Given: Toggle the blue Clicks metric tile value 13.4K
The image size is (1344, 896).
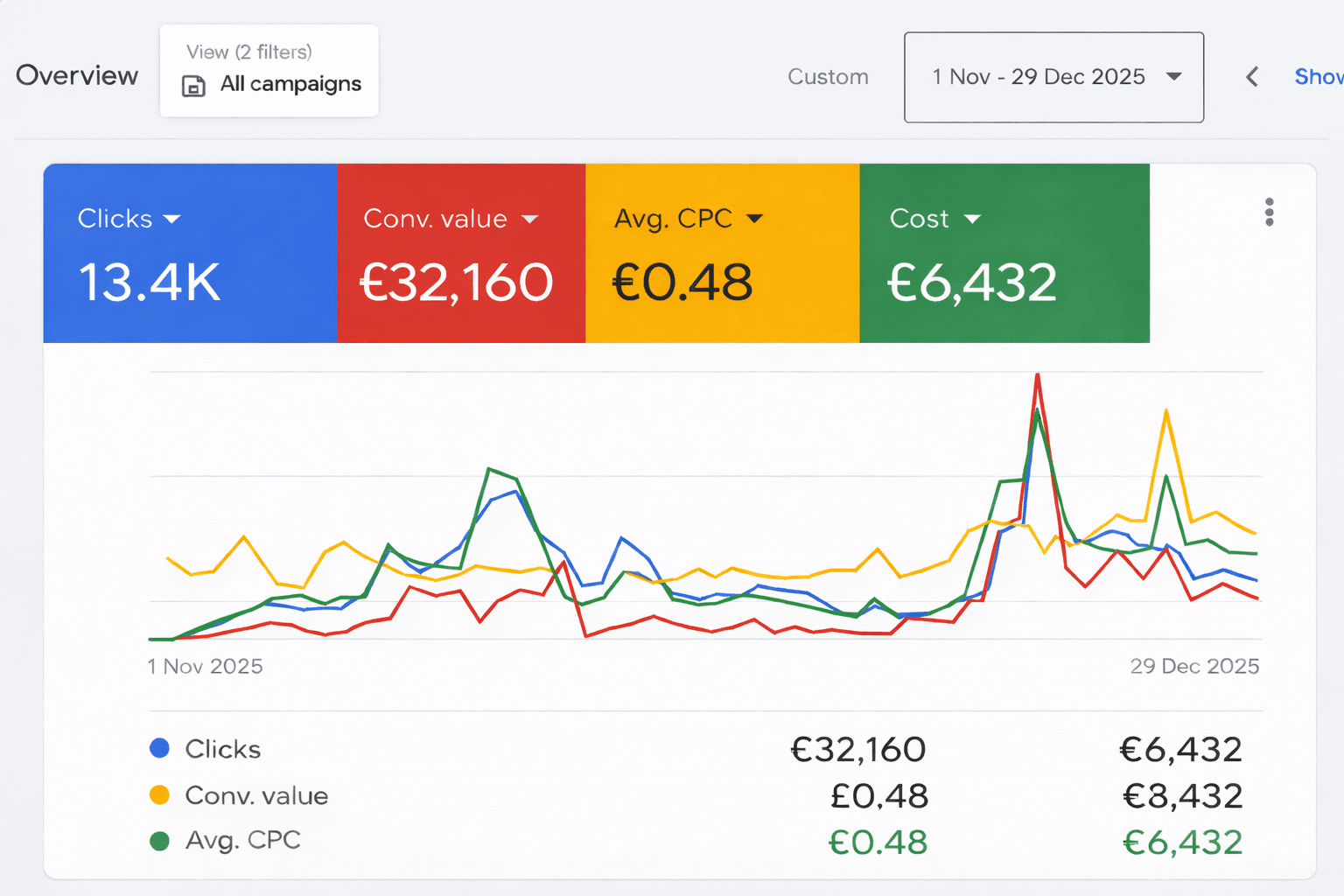Looking at the screenshot, I should tap(150, 283).
